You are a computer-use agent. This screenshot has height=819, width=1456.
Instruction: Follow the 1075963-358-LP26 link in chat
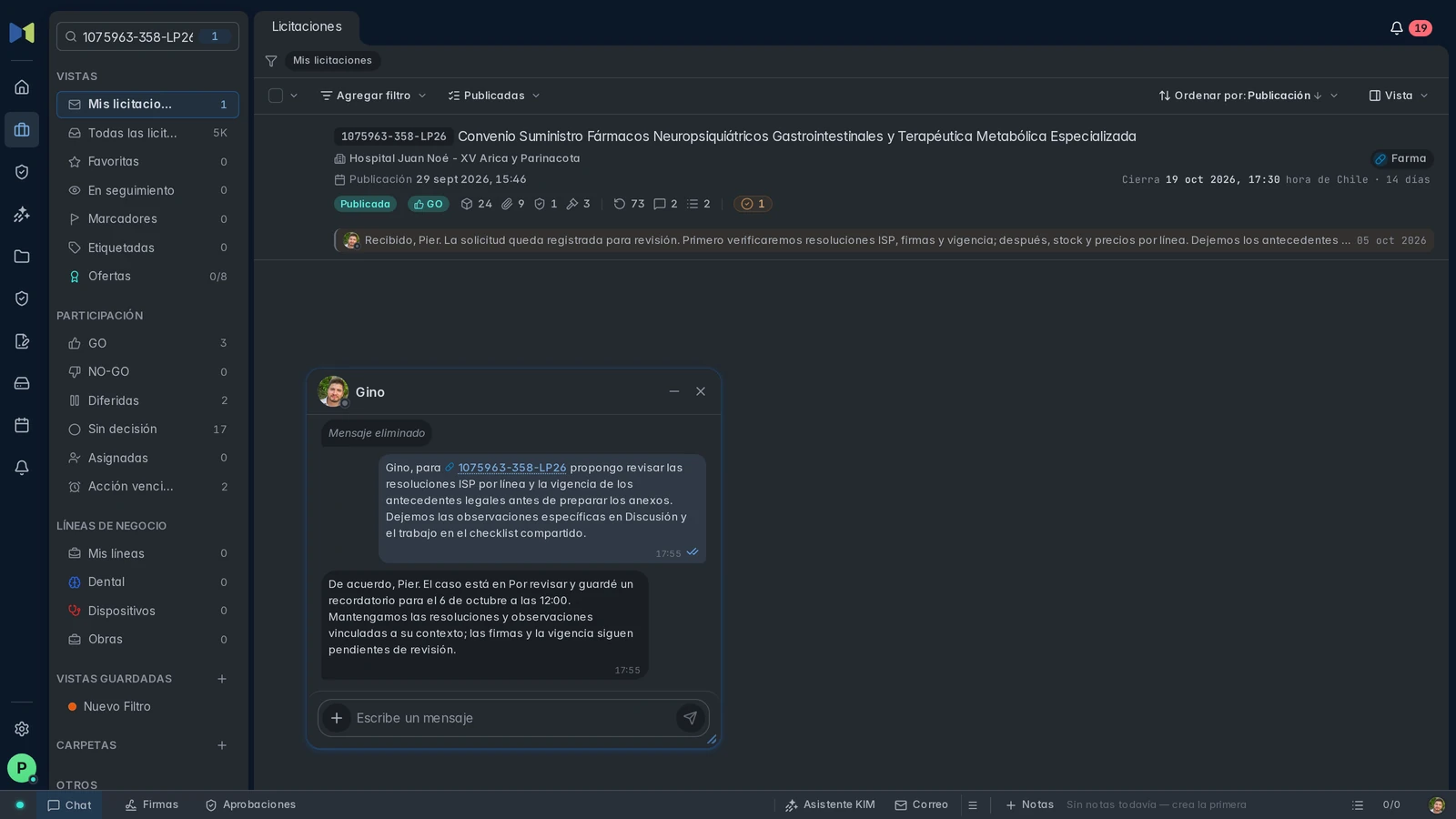pos(511,468)
